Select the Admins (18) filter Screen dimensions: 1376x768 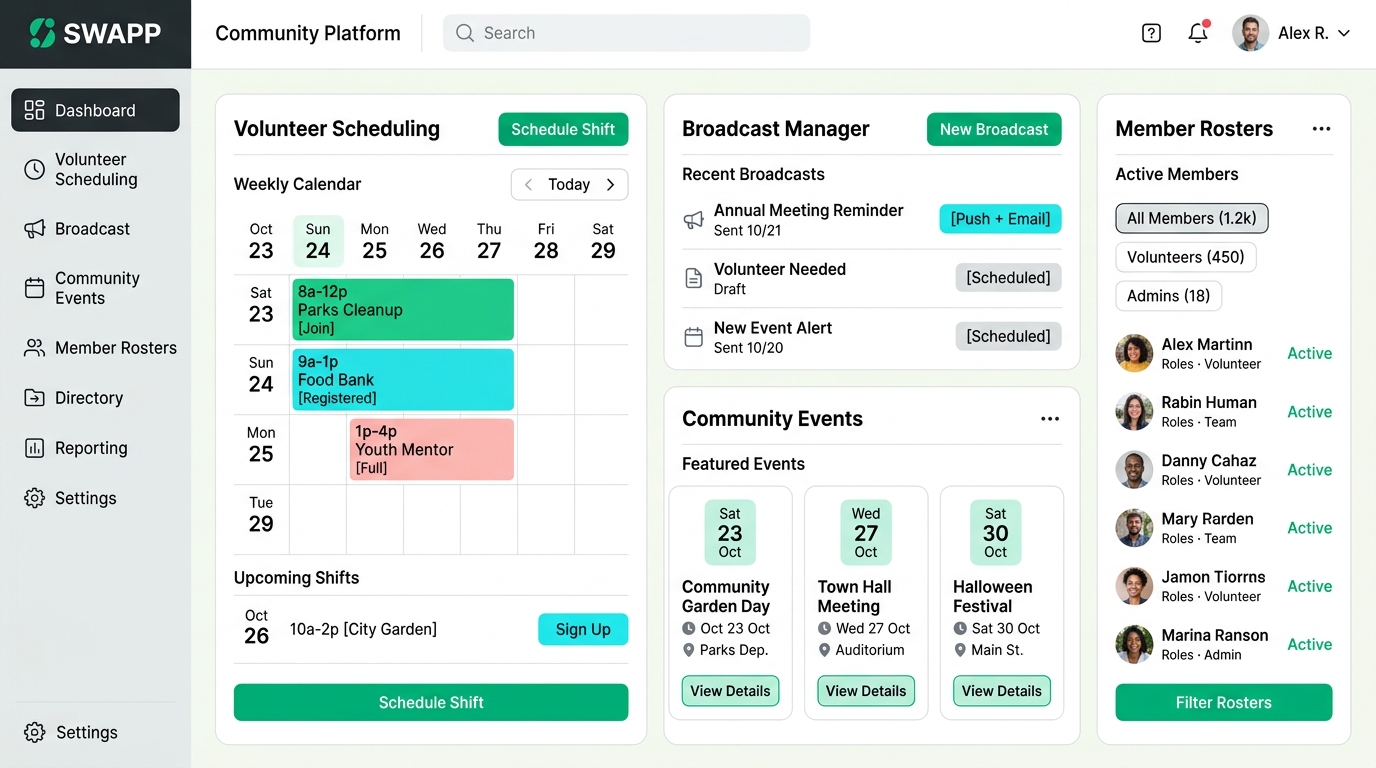coord(1168,296)
